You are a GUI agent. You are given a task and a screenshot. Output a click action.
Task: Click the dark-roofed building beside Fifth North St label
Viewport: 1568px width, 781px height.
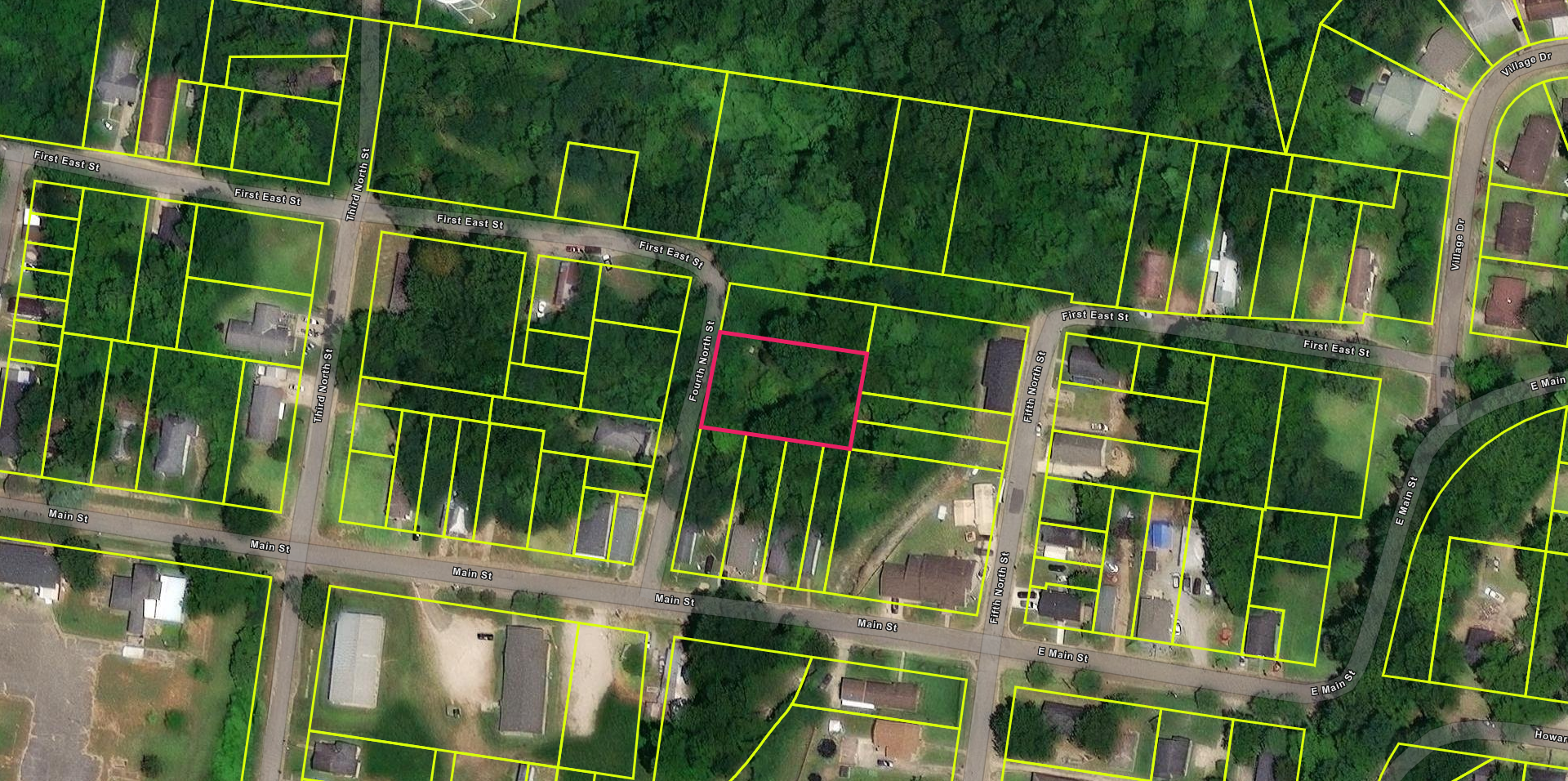coord(1002,375)
